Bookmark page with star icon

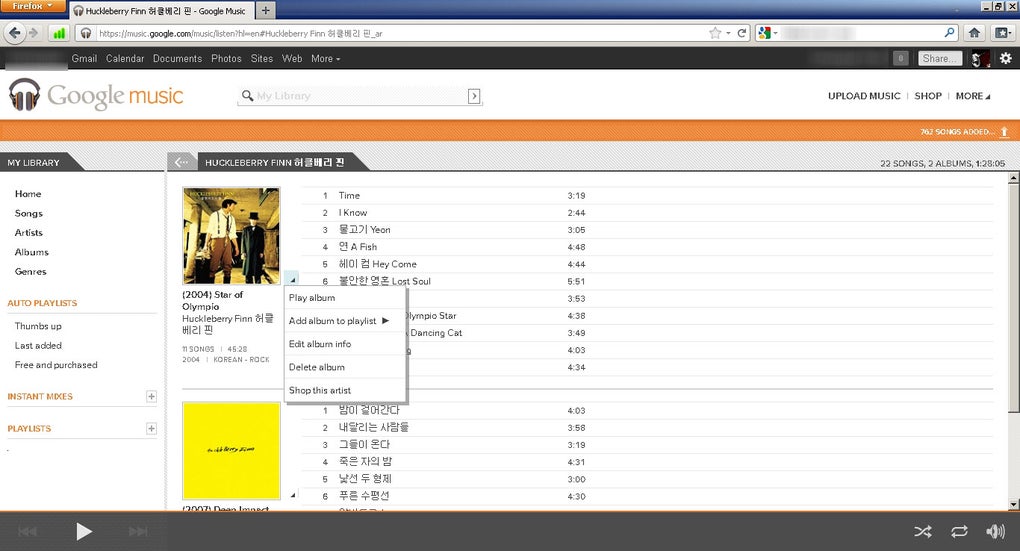tap(715, 33)
